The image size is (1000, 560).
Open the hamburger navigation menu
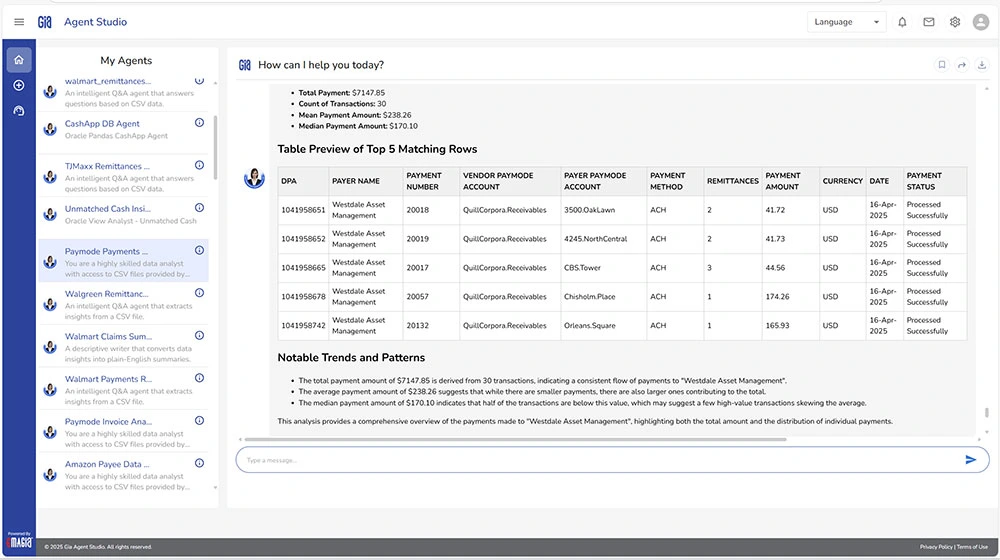[x=19, y=22]
